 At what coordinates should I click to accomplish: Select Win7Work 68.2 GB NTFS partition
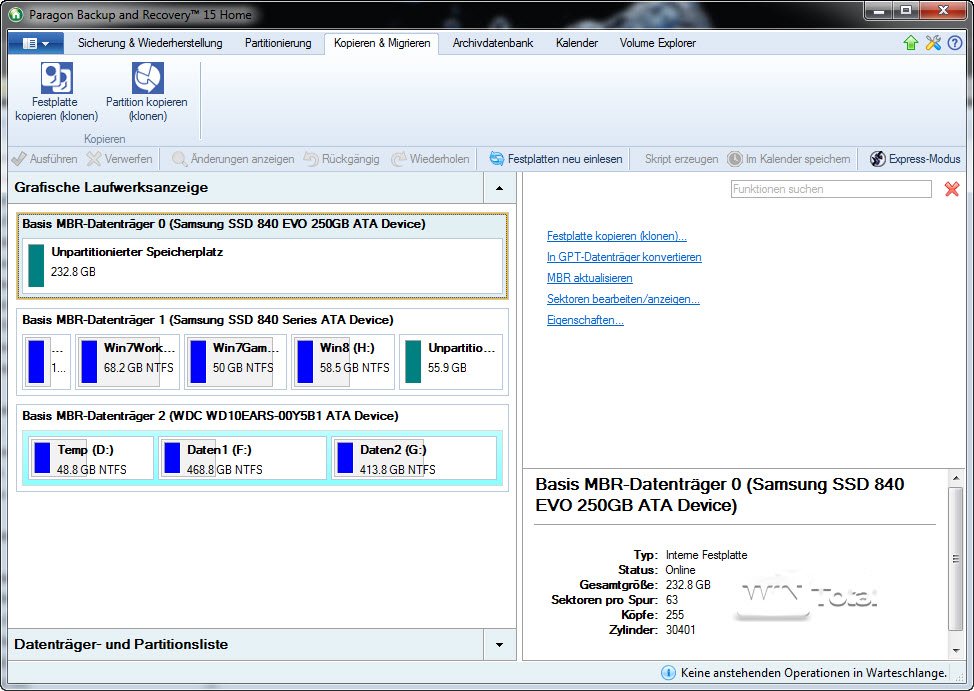pos(127,362)
